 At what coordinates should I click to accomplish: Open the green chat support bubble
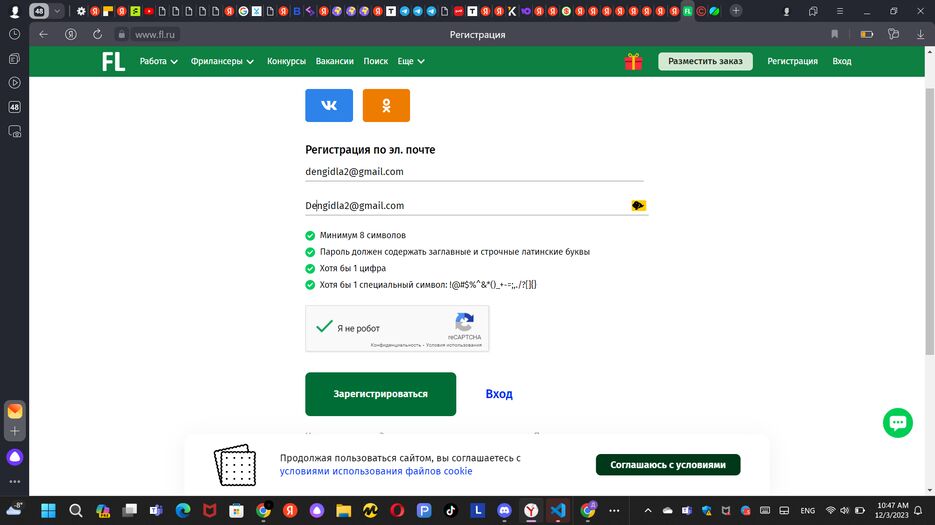(x=897, y=422)
